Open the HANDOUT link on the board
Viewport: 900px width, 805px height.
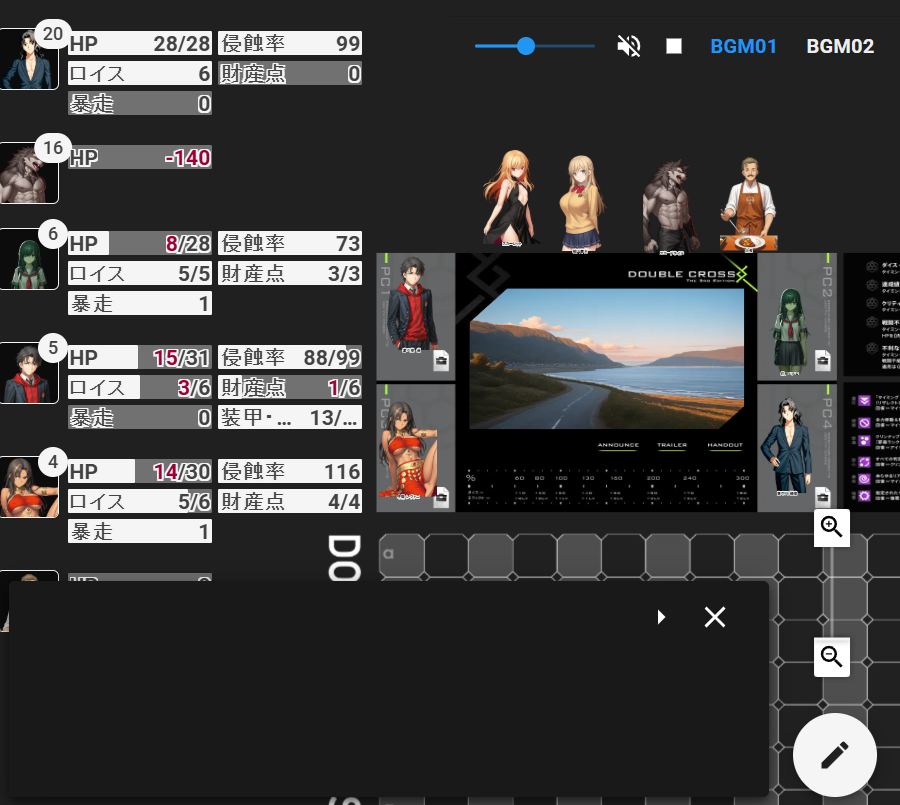tap(724, 445)
